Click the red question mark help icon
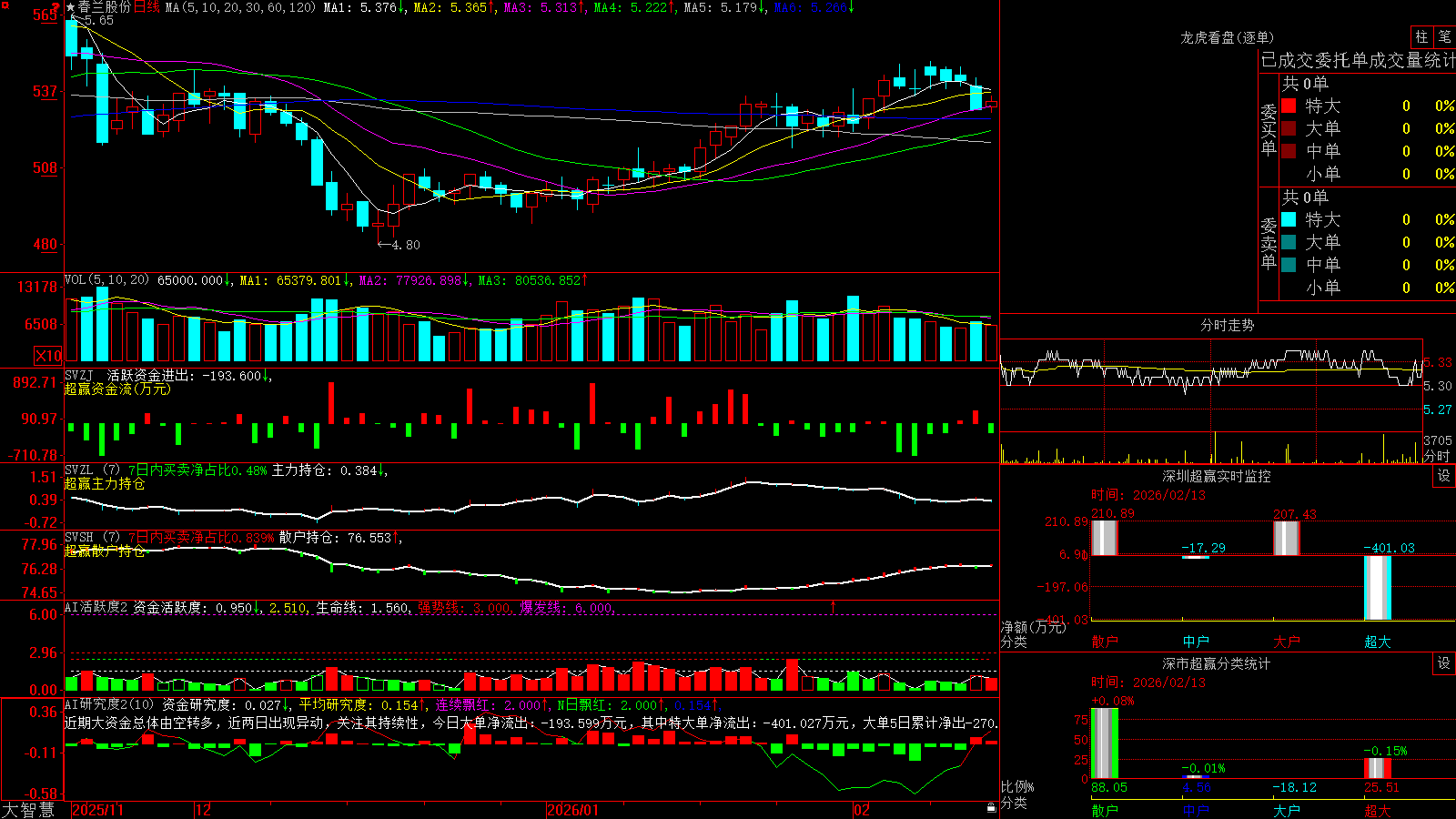The image size is (1456, 819). 56,7
